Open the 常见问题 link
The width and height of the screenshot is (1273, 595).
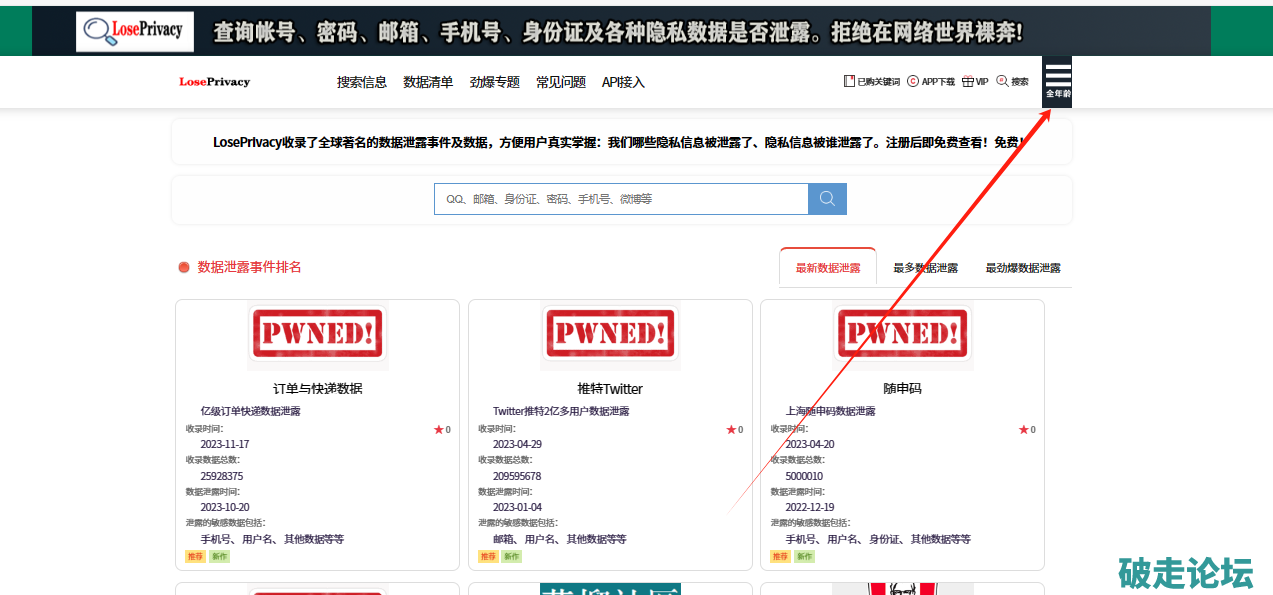561,82
